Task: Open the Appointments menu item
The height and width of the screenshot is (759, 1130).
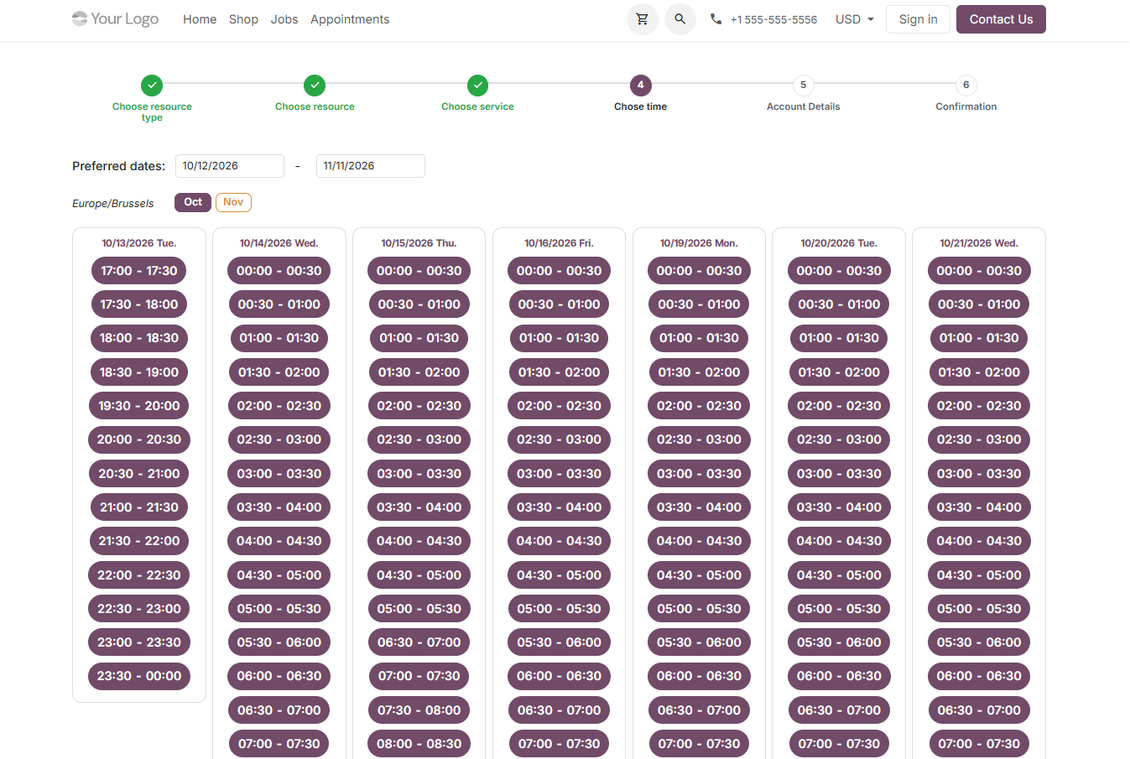Action: [350, 19]
